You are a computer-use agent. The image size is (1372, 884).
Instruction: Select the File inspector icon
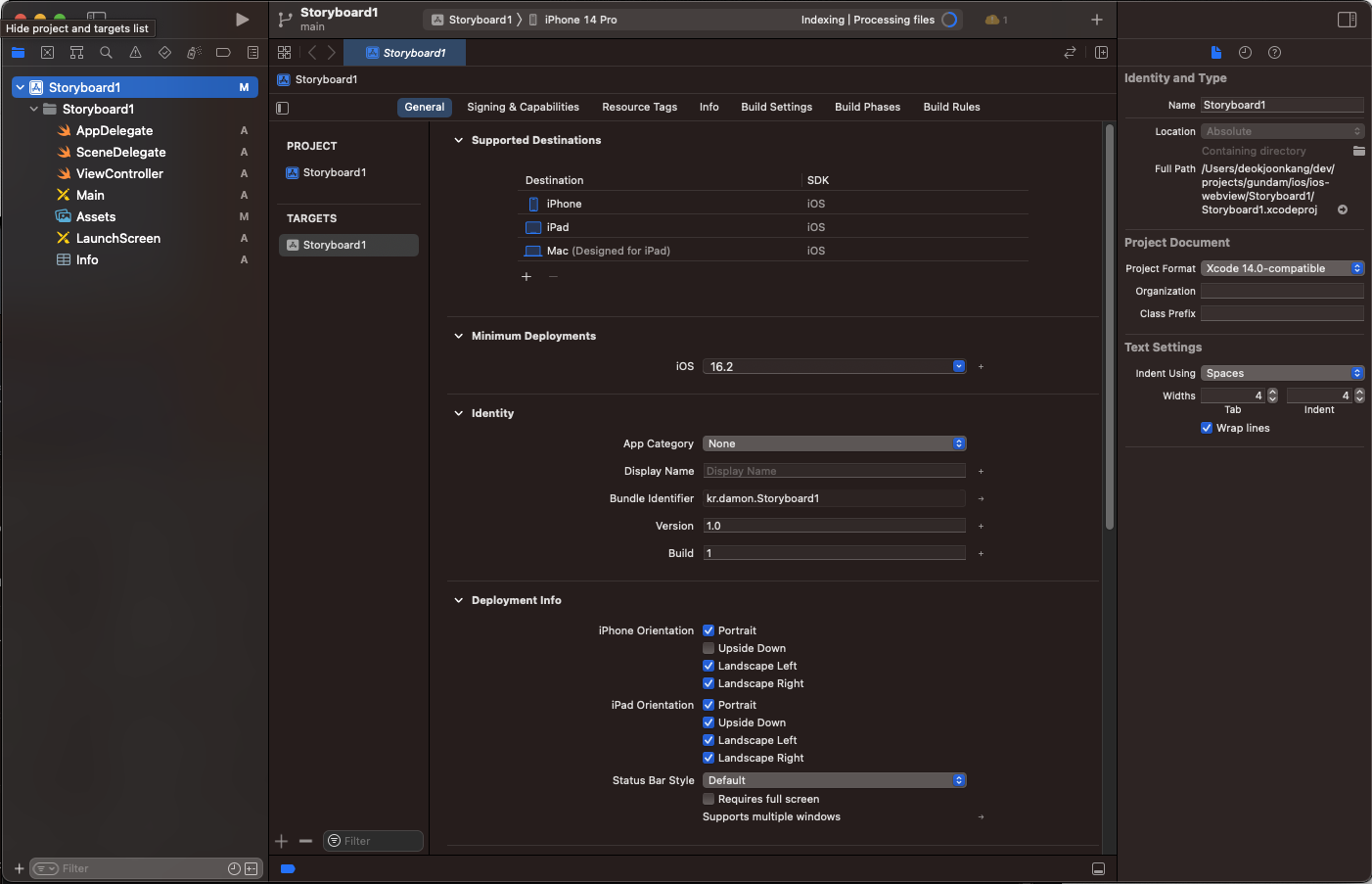1215,53
